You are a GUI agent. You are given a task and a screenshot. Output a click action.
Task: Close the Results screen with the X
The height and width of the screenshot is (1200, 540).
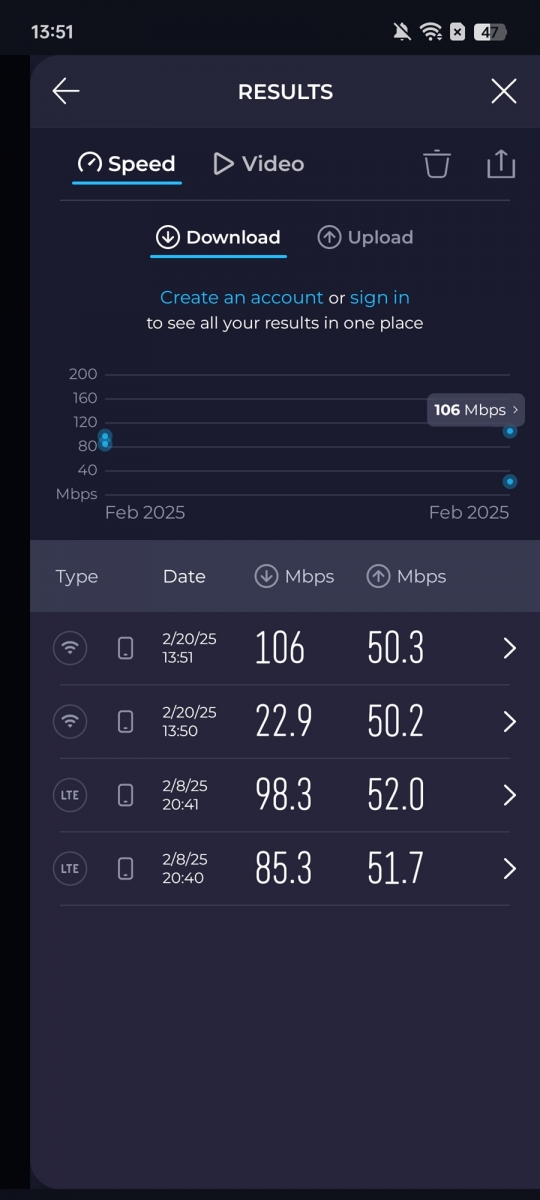[504, 92]
